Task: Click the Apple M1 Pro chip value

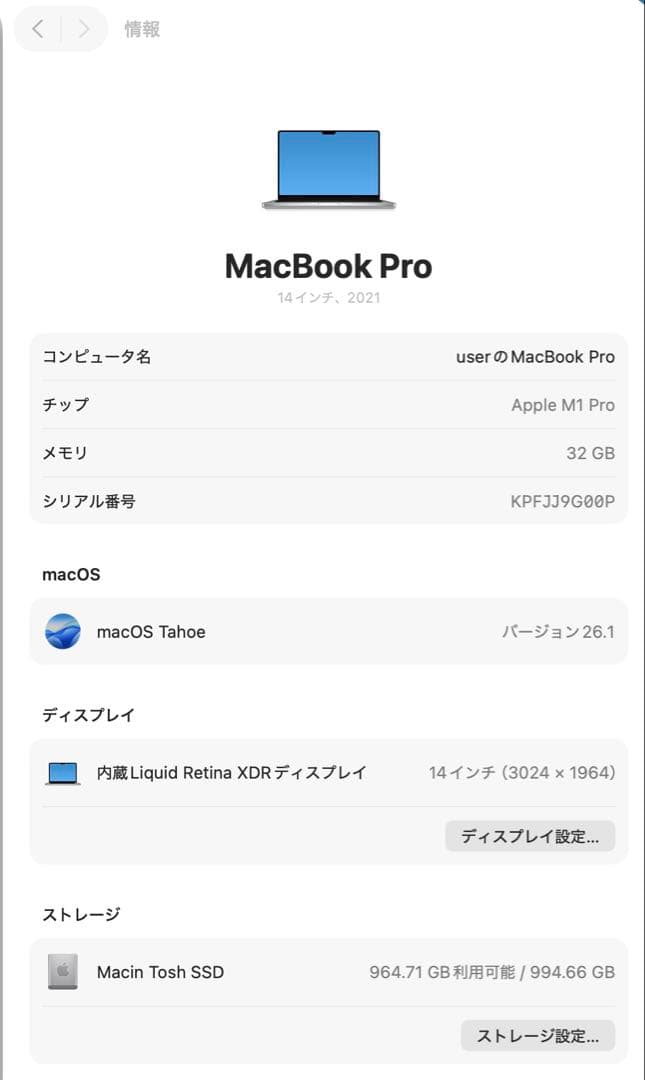Action: pos(563,405)
